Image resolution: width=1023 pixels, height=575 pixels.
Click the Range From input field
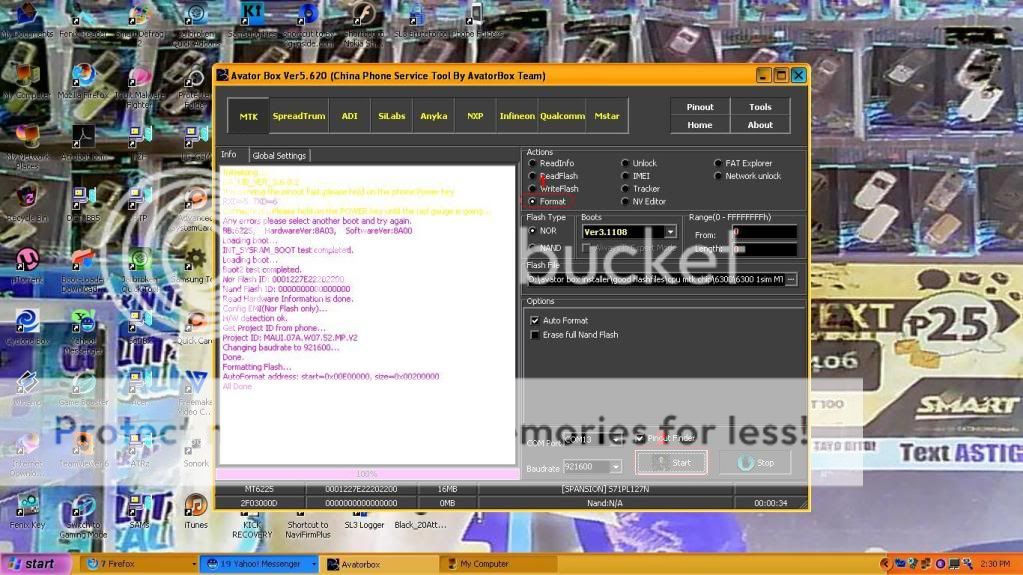(764, 232)
